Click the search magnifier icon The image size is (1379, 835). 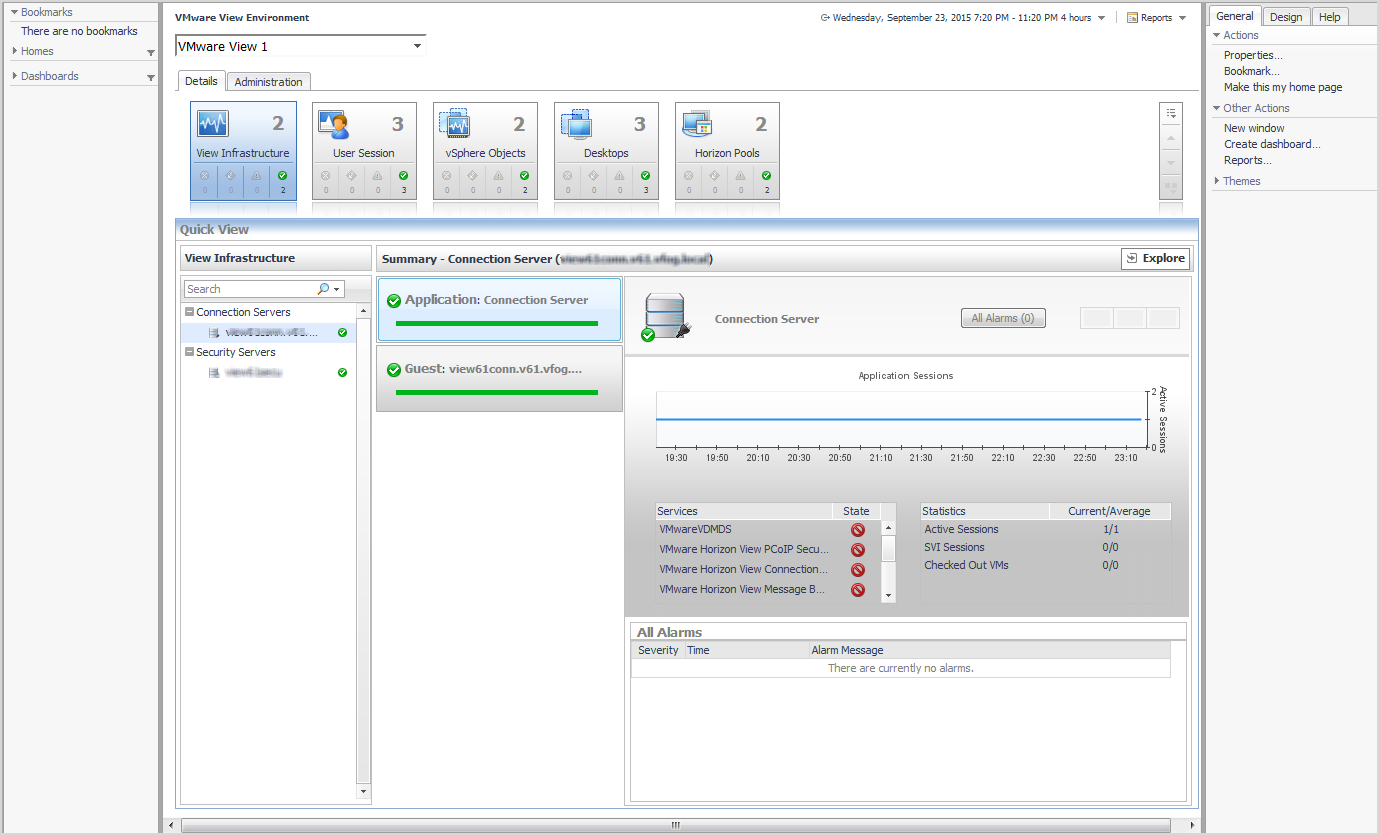(x=323, y=289)
